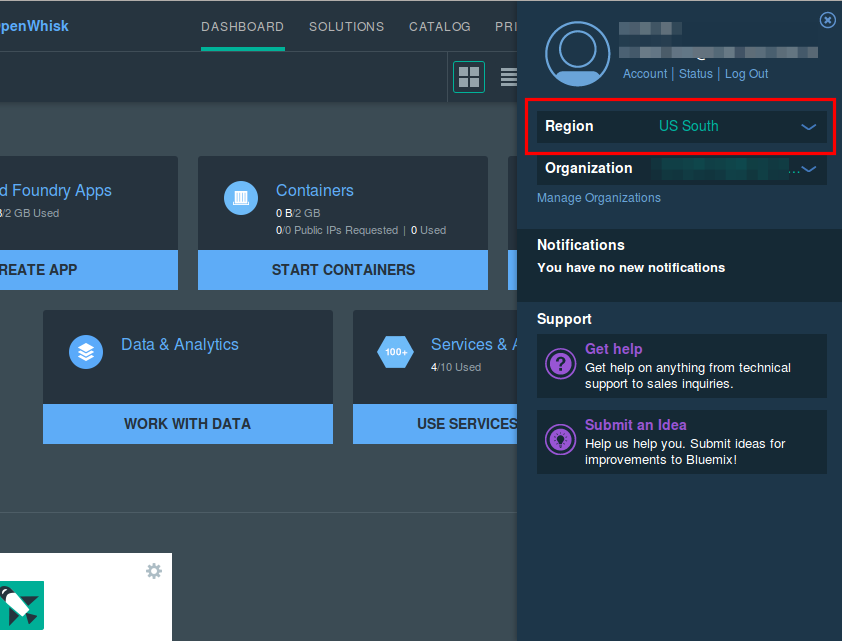Click the START CONTAINERS button
Viewport: 842px width, 641px height.
(343, 270)
